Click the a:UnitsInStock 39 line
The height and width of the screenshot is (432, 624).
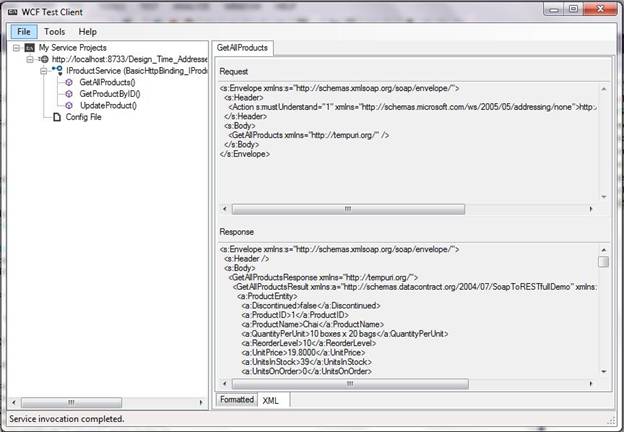(306, 362)
